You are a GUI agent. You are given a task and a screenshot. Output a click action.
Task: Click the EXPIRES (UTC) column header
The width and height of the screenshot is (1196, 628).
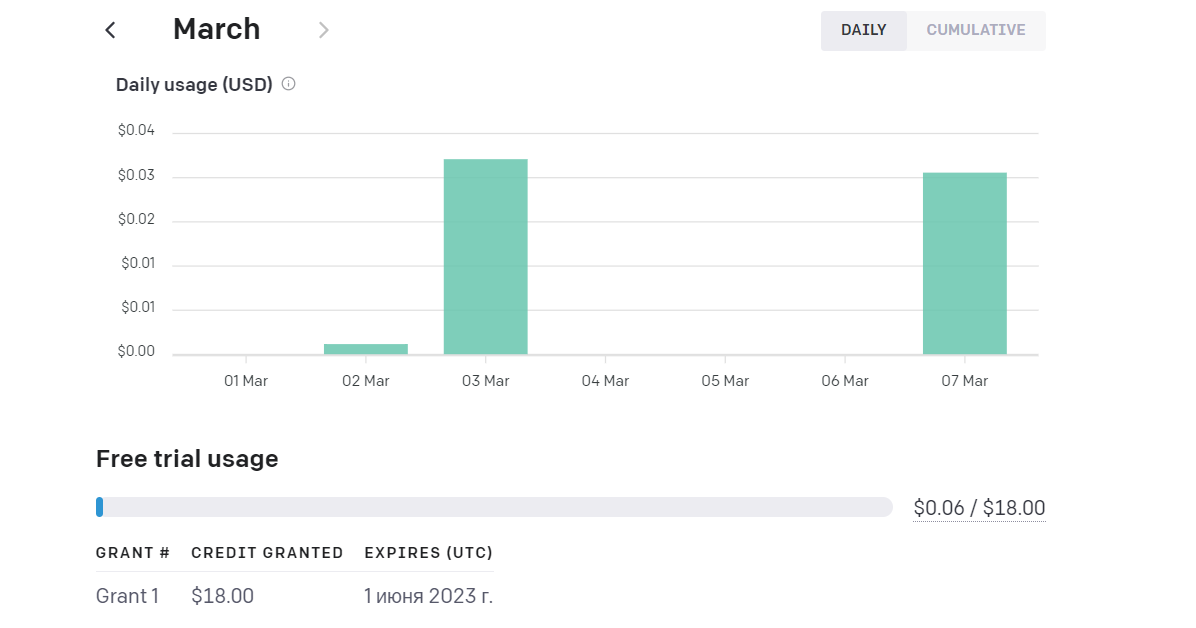click(428, 553)
